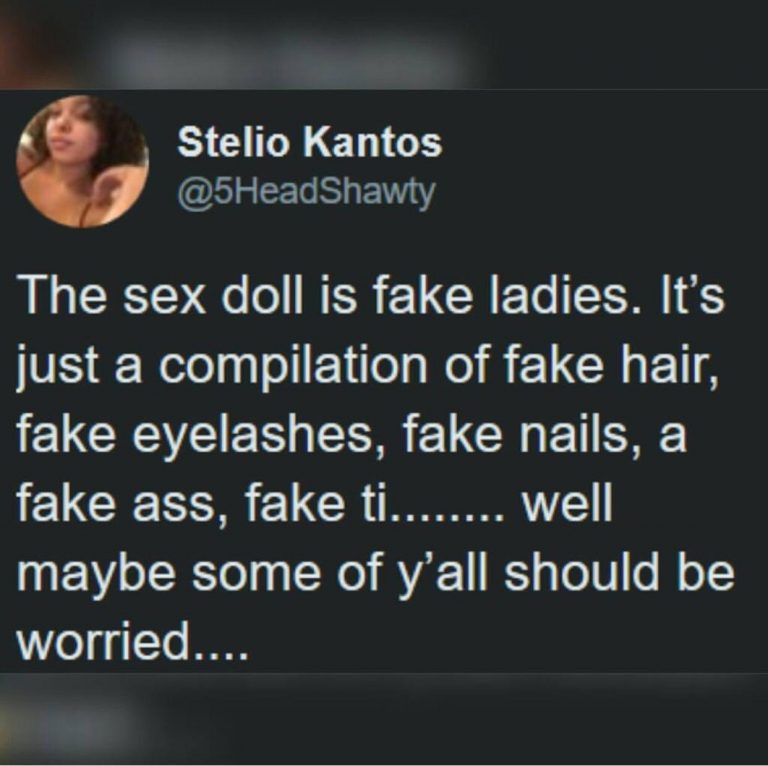Click the word "should" in the tweet

[x=582, y=571]
